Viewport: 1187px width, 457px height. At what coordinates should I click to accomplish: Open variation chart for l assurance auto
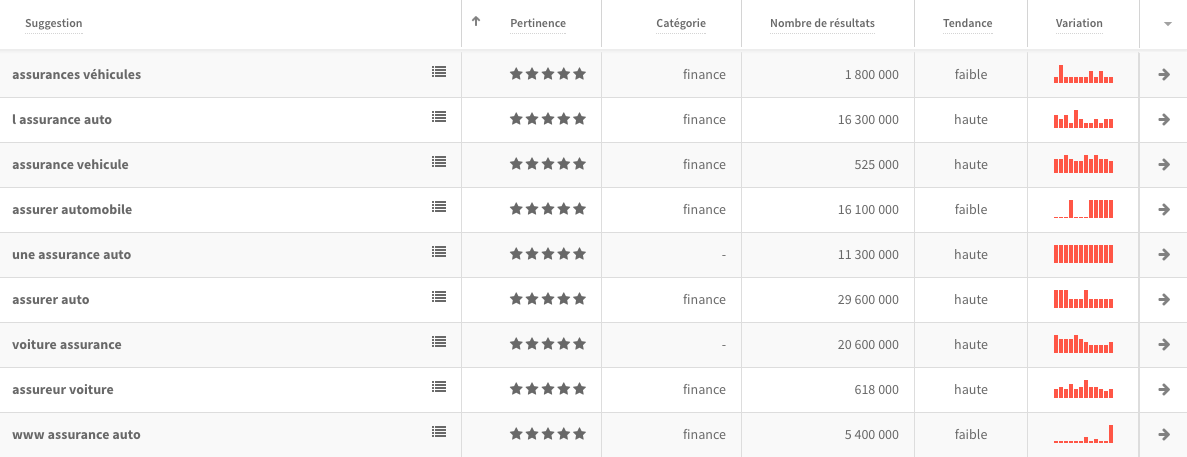[1083, 119]
